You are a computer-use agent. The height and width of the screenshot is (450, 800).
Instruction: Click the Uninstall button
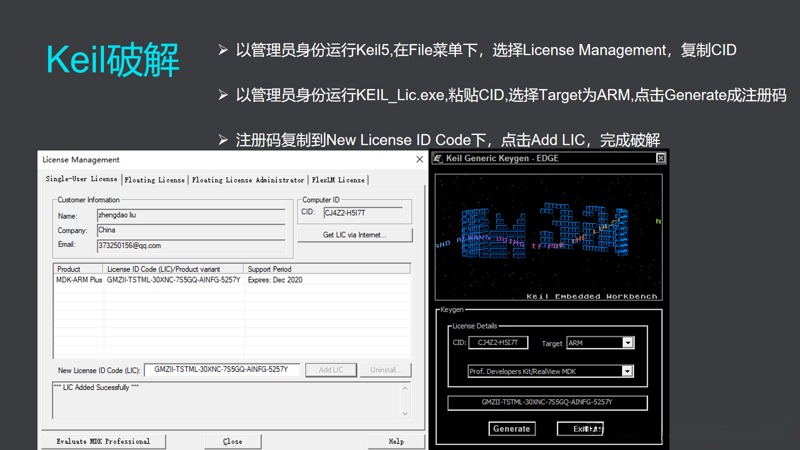[x=385, y=370]
